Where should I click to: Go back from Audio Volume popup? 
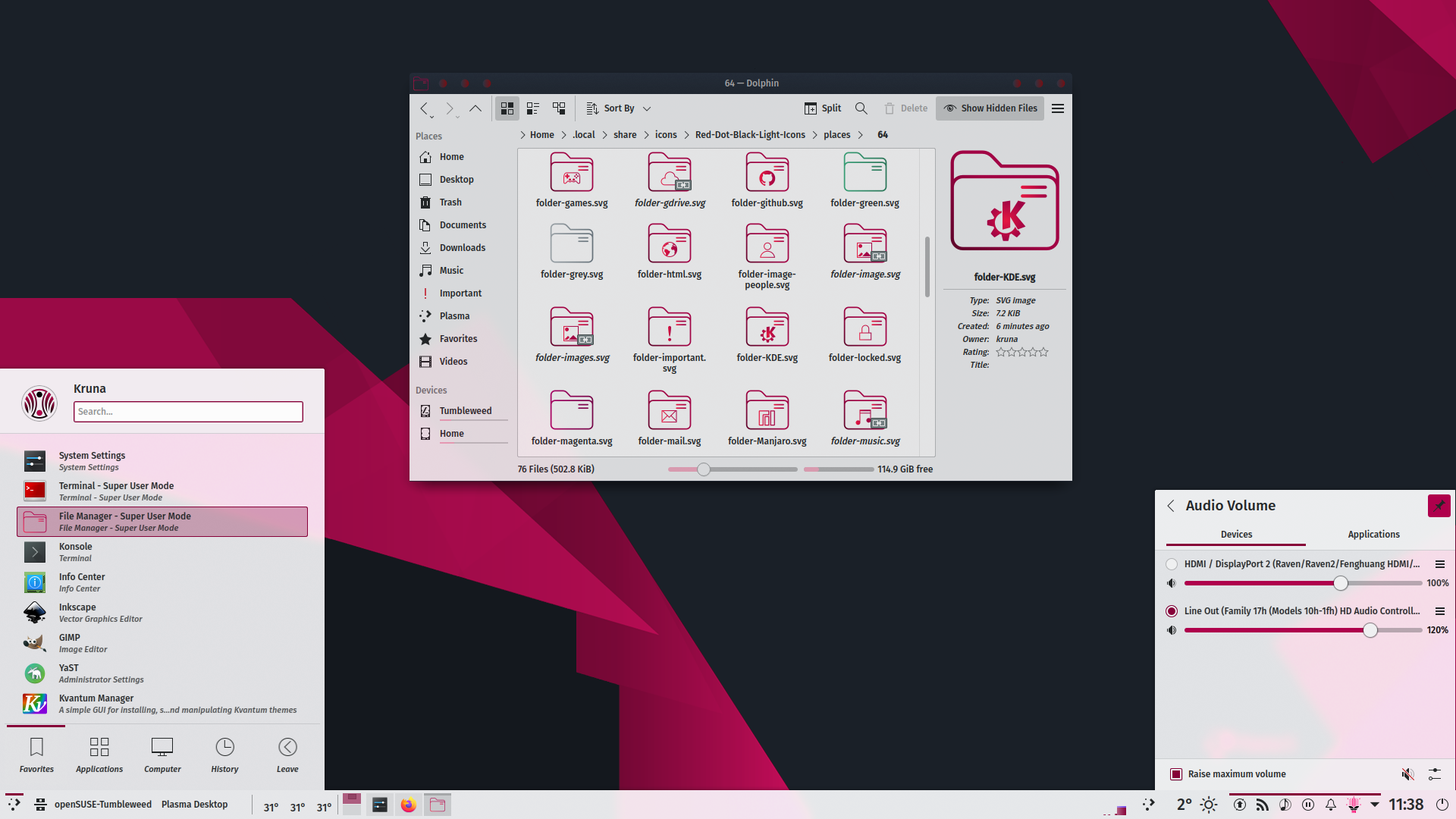[x=1171, y=506]
